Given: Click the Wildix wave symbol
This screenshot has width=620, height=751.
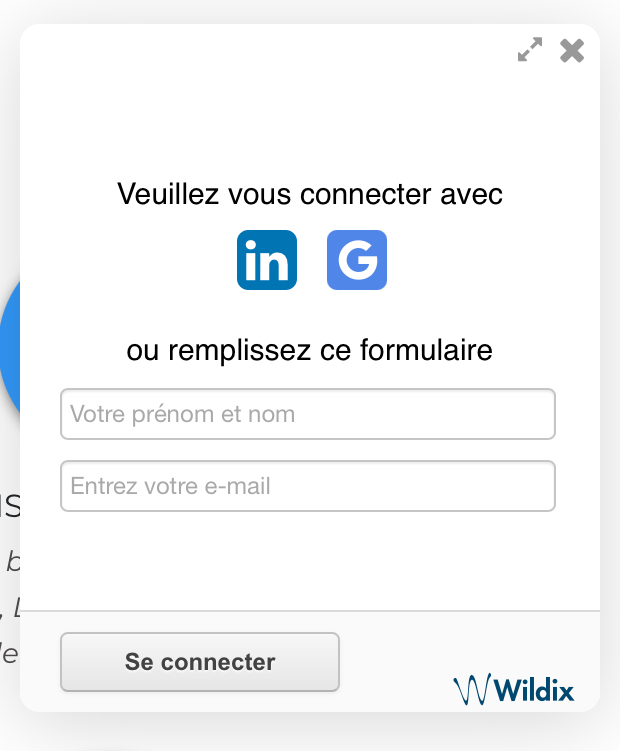Looking at the screenshot, I should (x=472, y=689).
